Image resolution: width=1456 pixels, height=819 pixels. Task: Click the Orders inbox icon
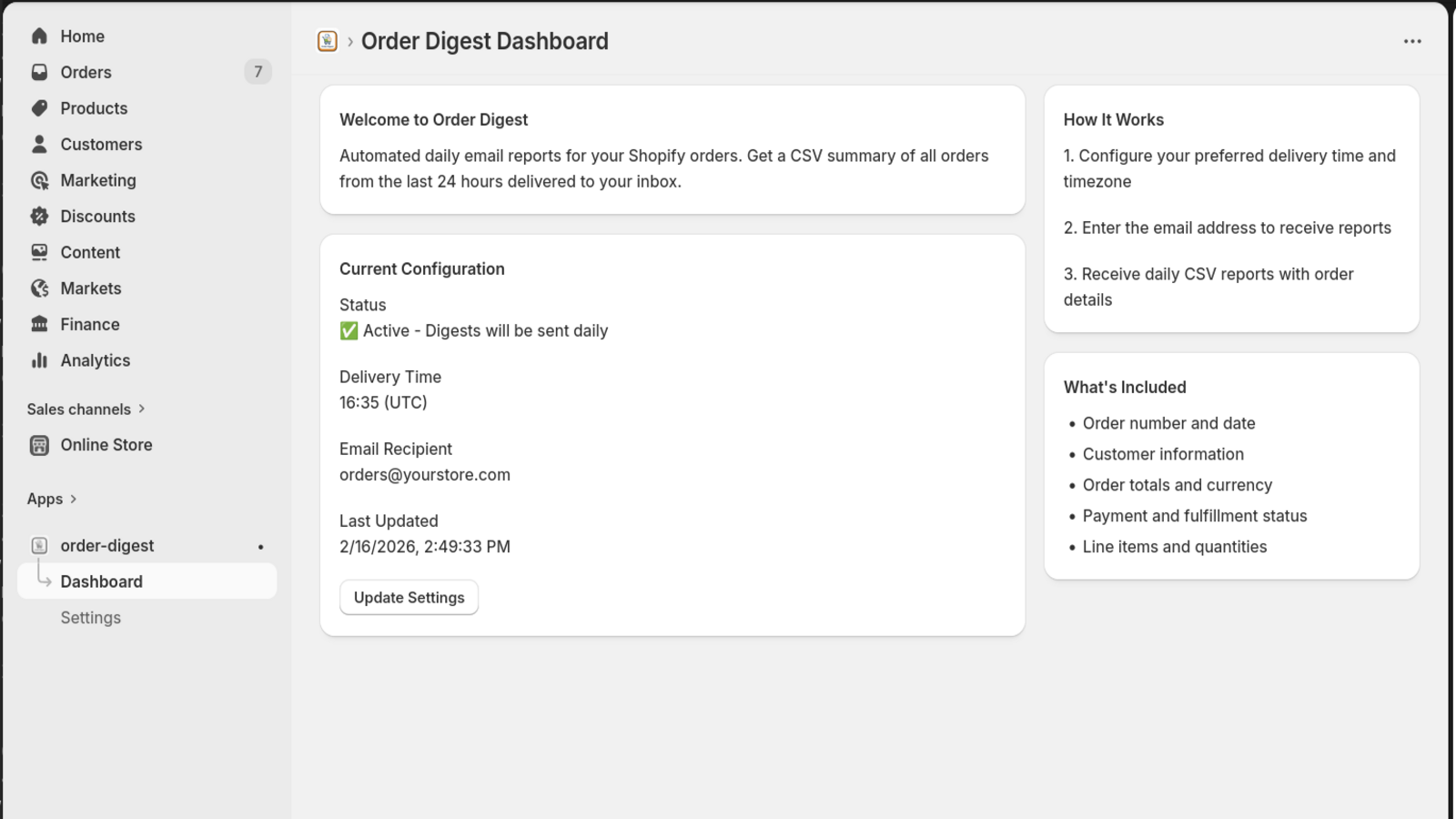(x=39, y=72)
